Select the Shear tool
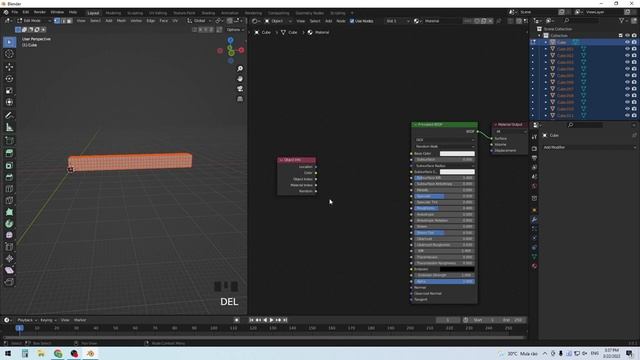640x360 pixels. coord(9,270)
